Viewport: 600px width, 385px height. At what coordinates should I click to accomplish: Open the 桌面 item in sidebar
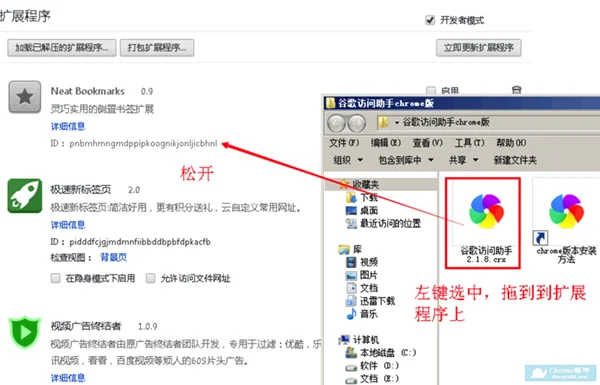[x=362, y=210]
